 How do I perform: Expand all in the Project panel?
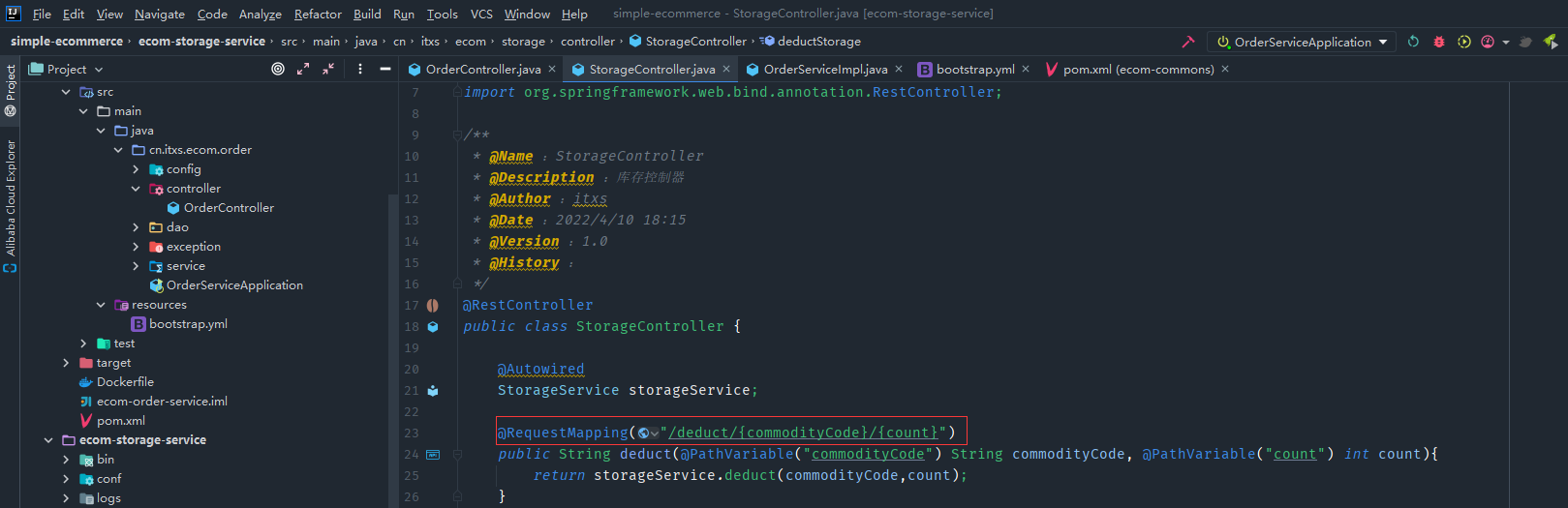point(303,69)
